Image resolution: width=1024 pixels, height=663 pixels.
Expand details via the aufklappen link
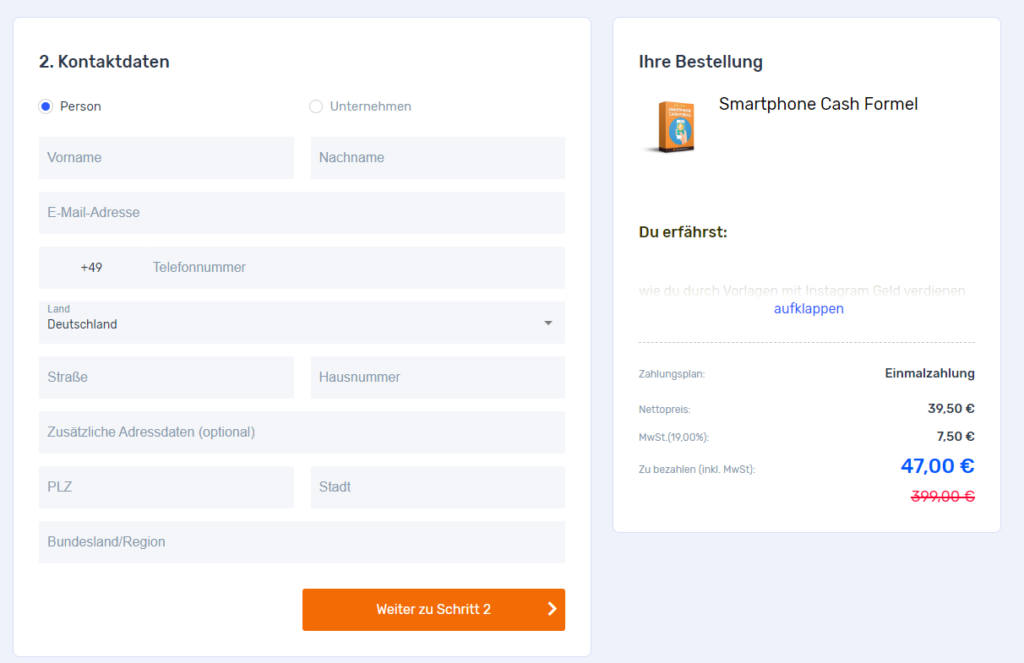[808, 308]
